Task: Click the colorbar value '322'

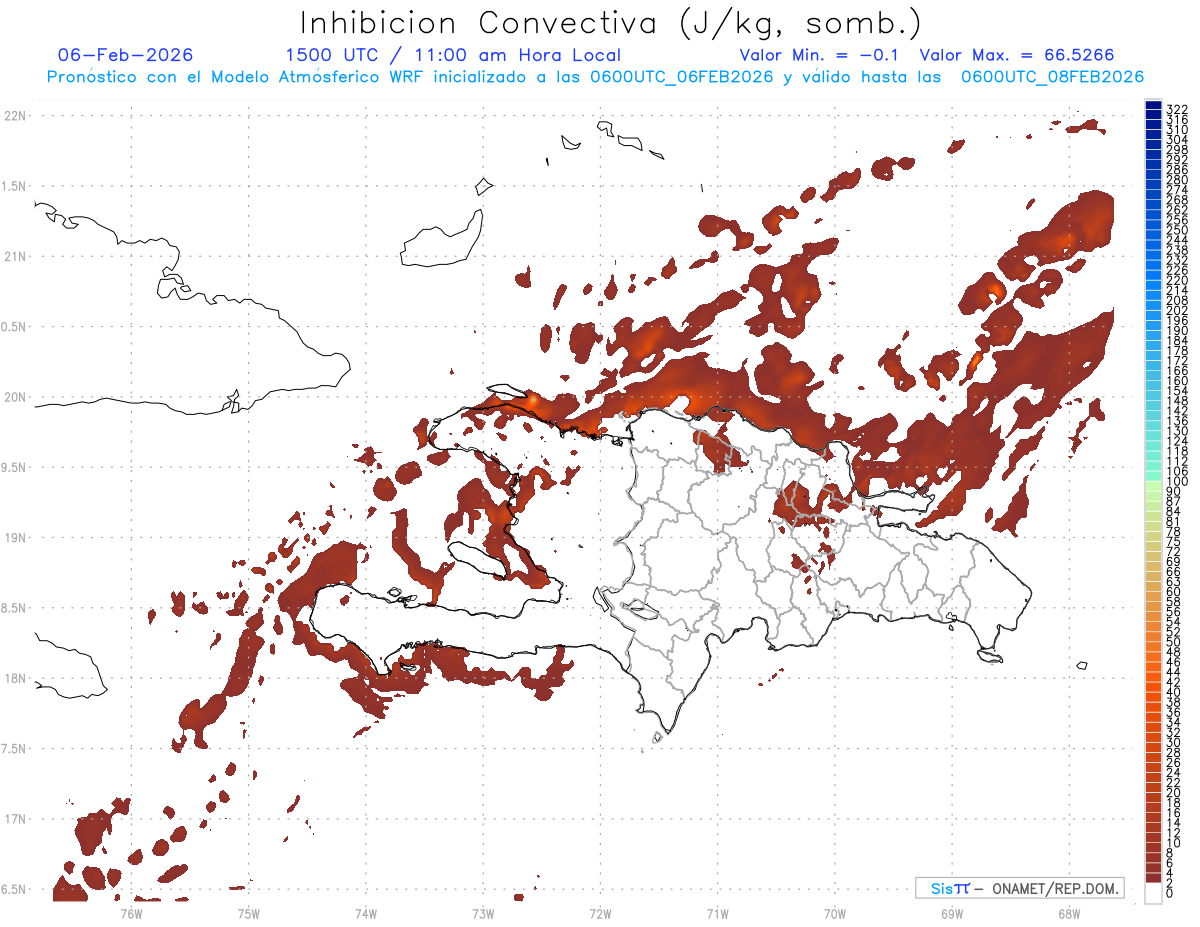Action: [x=1176, y=109]
